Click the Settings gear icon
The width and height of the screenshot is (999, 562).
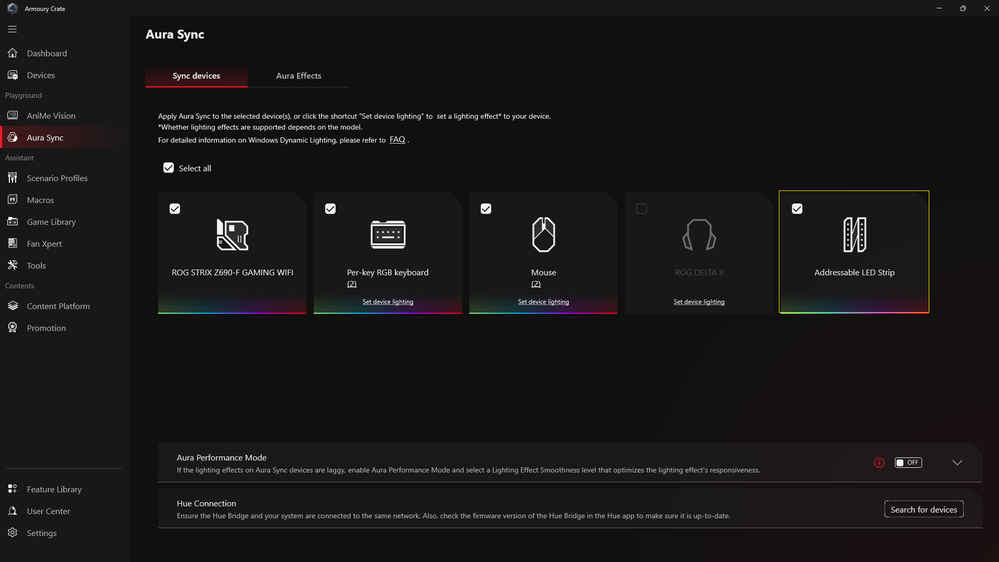coord(13,533)
